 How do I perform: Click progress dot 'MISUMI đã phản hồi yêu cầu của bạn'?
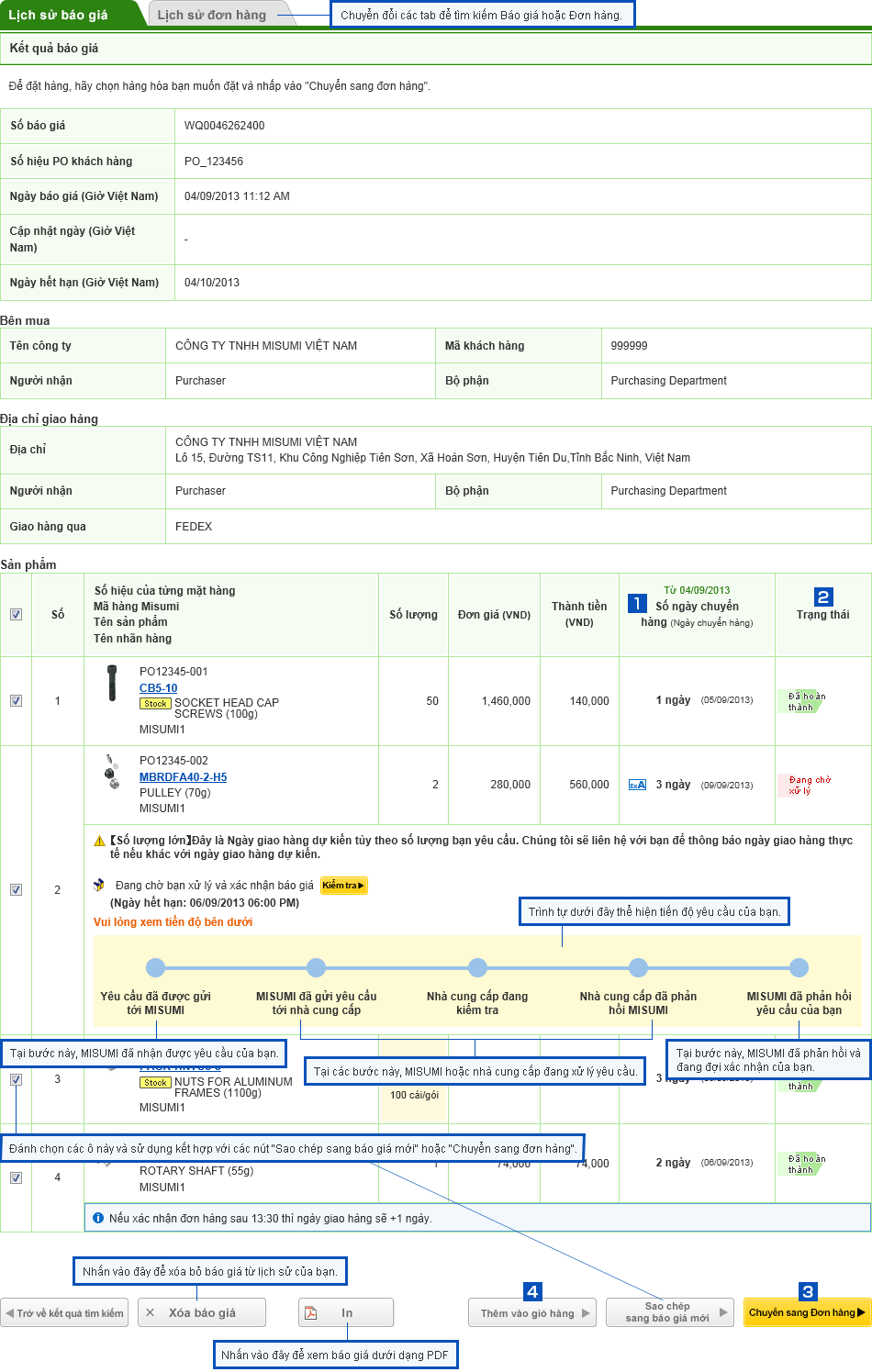tap(799, 967)
